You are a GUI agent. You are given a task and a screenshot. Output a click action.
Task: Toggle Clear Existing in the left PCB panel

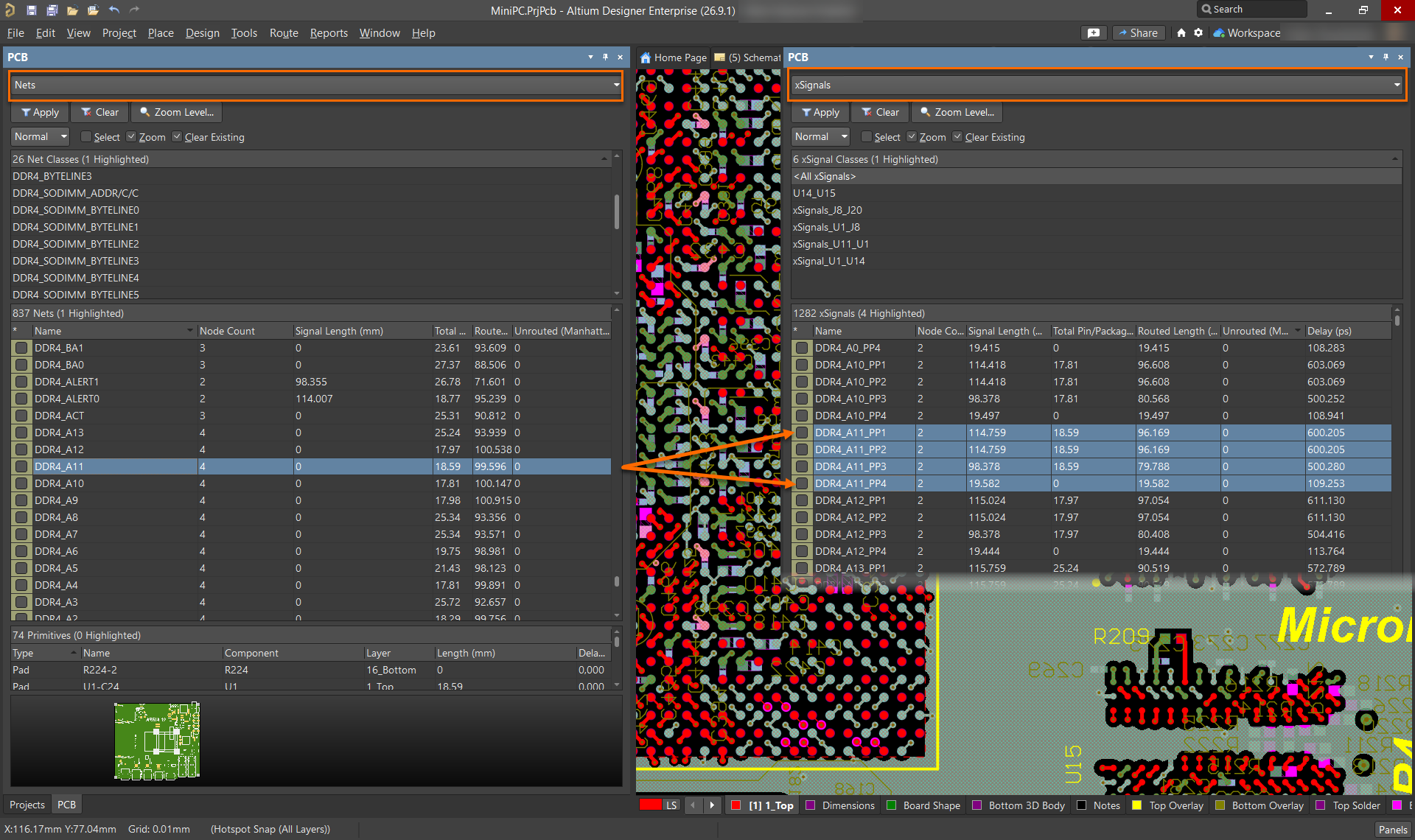[177, 137]
